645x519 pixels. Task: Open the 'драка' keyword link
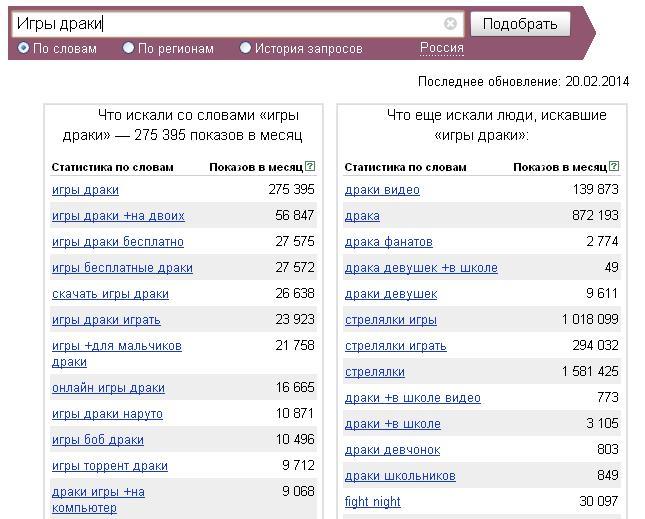pyautogui.click(x=362, y=216)
